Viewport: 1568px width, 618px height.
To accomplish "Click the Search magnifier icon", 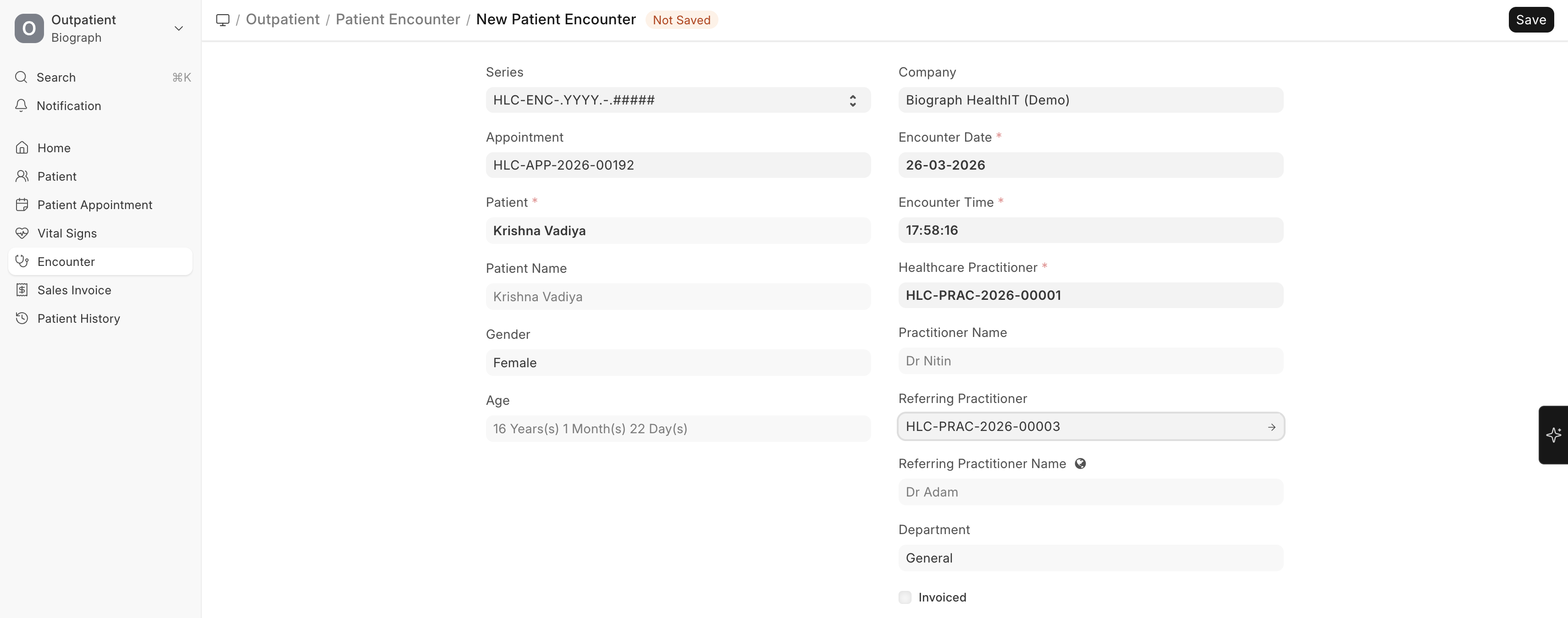I will pyautogui.click(x=21, y=77).
